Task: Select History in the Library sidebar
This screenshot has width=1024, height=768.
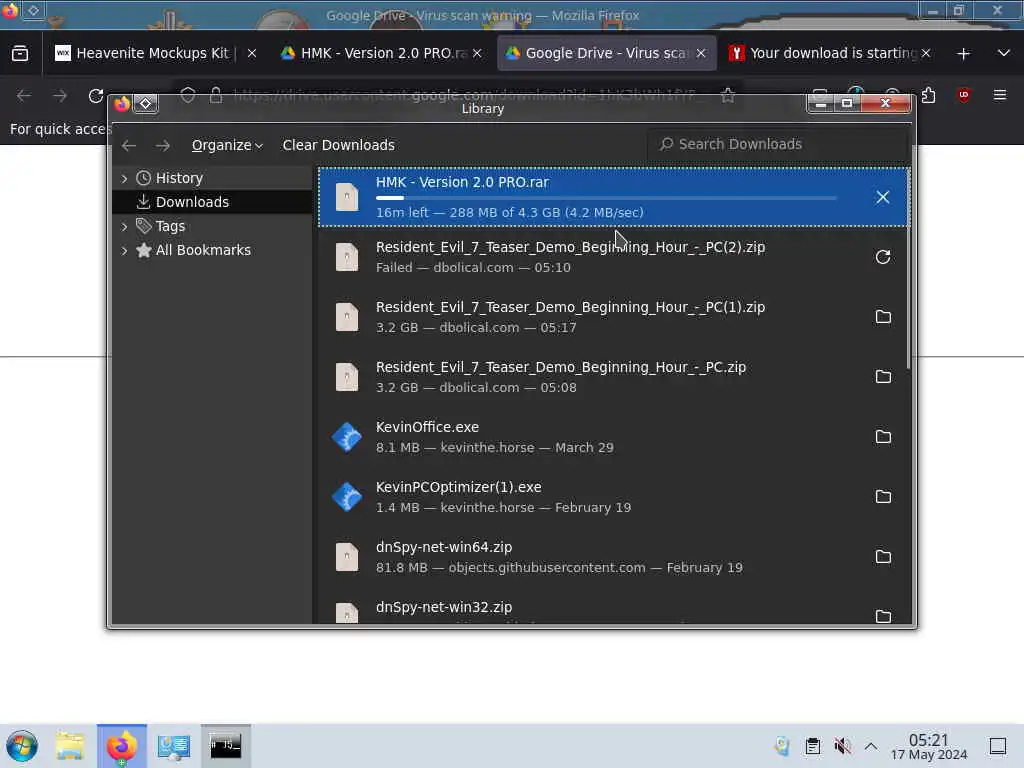Action: tap(213, 178)
